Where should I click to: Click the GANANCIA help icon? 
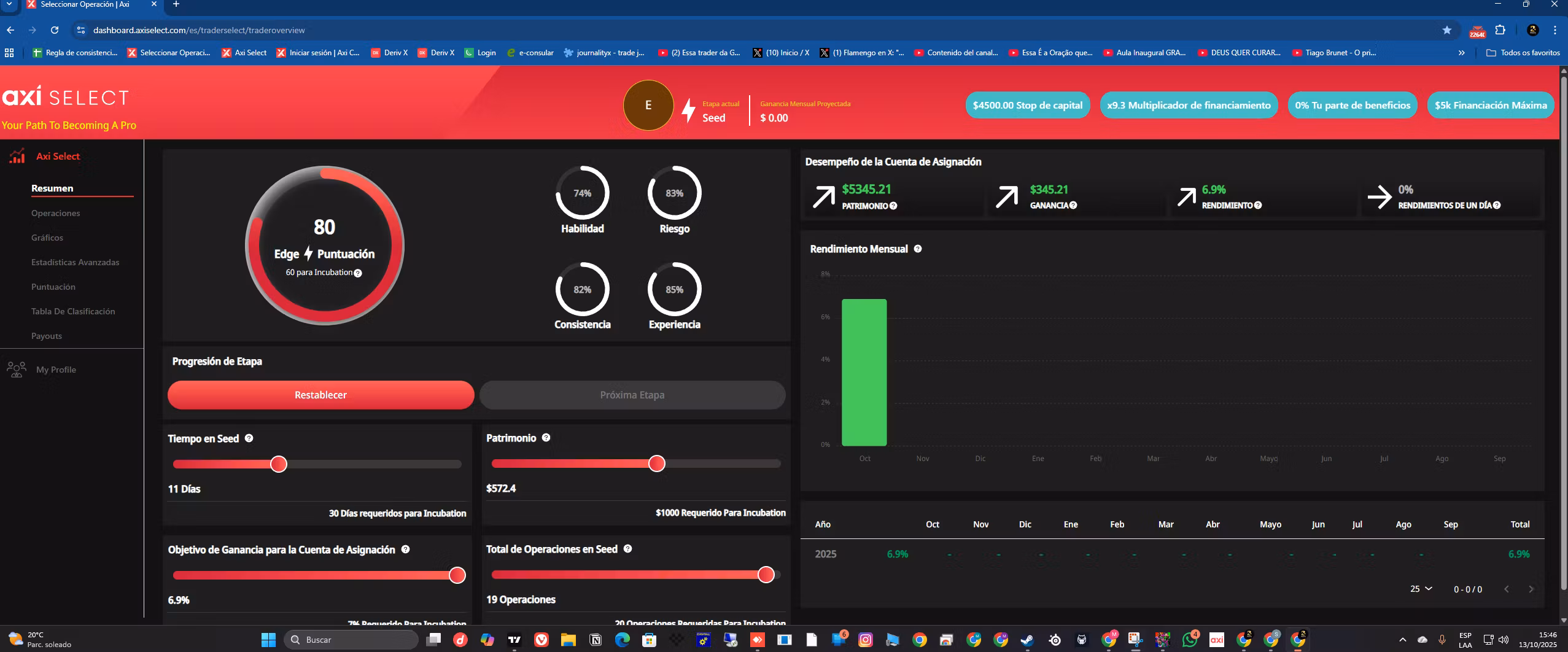1073,205
